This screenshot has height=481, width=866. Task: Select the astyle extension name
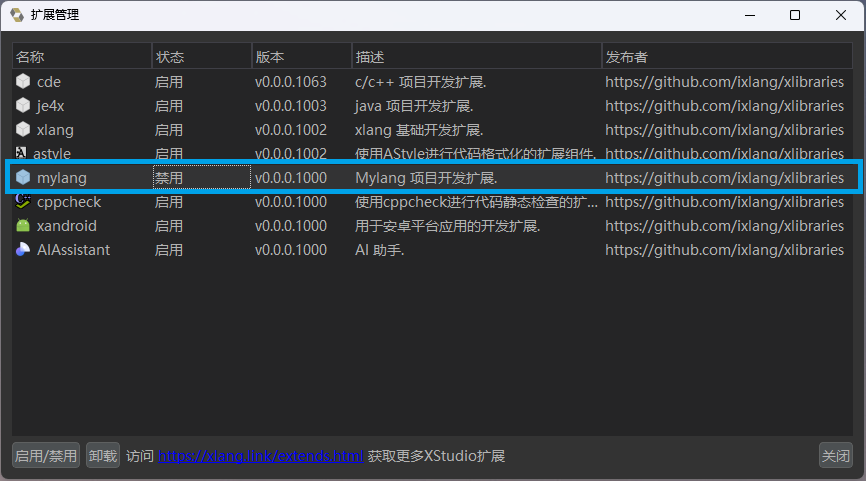coord(52,154)
